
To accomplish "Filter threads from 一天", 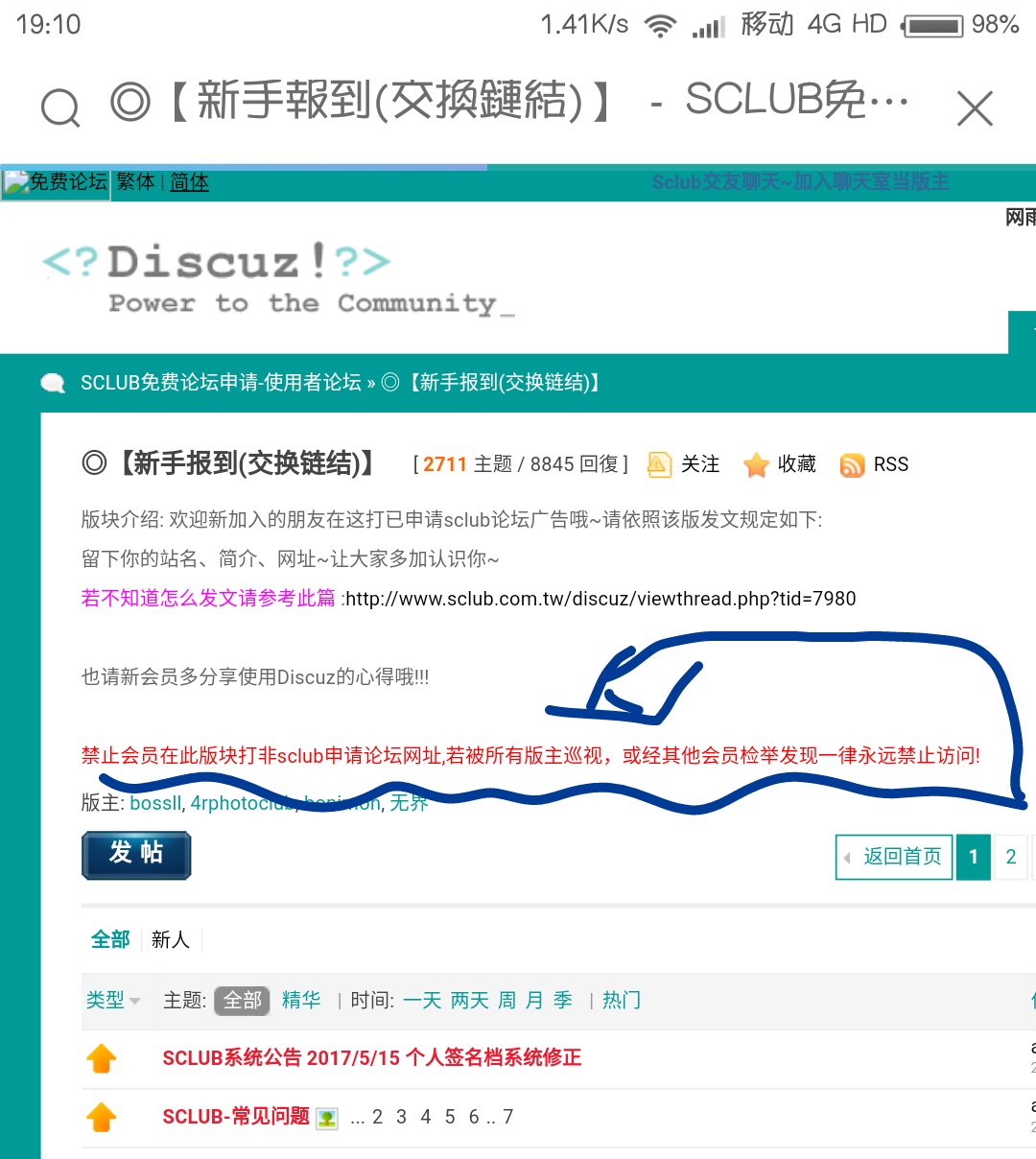I will [422, 1001].
